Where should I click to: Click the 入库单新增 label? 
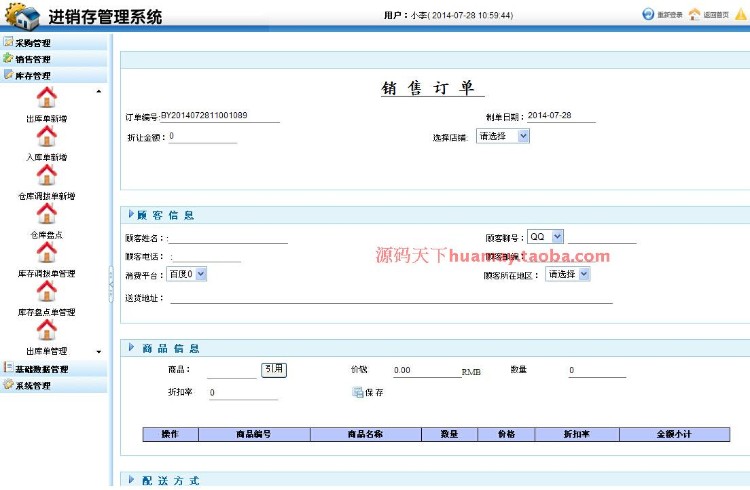pos(46,157)
